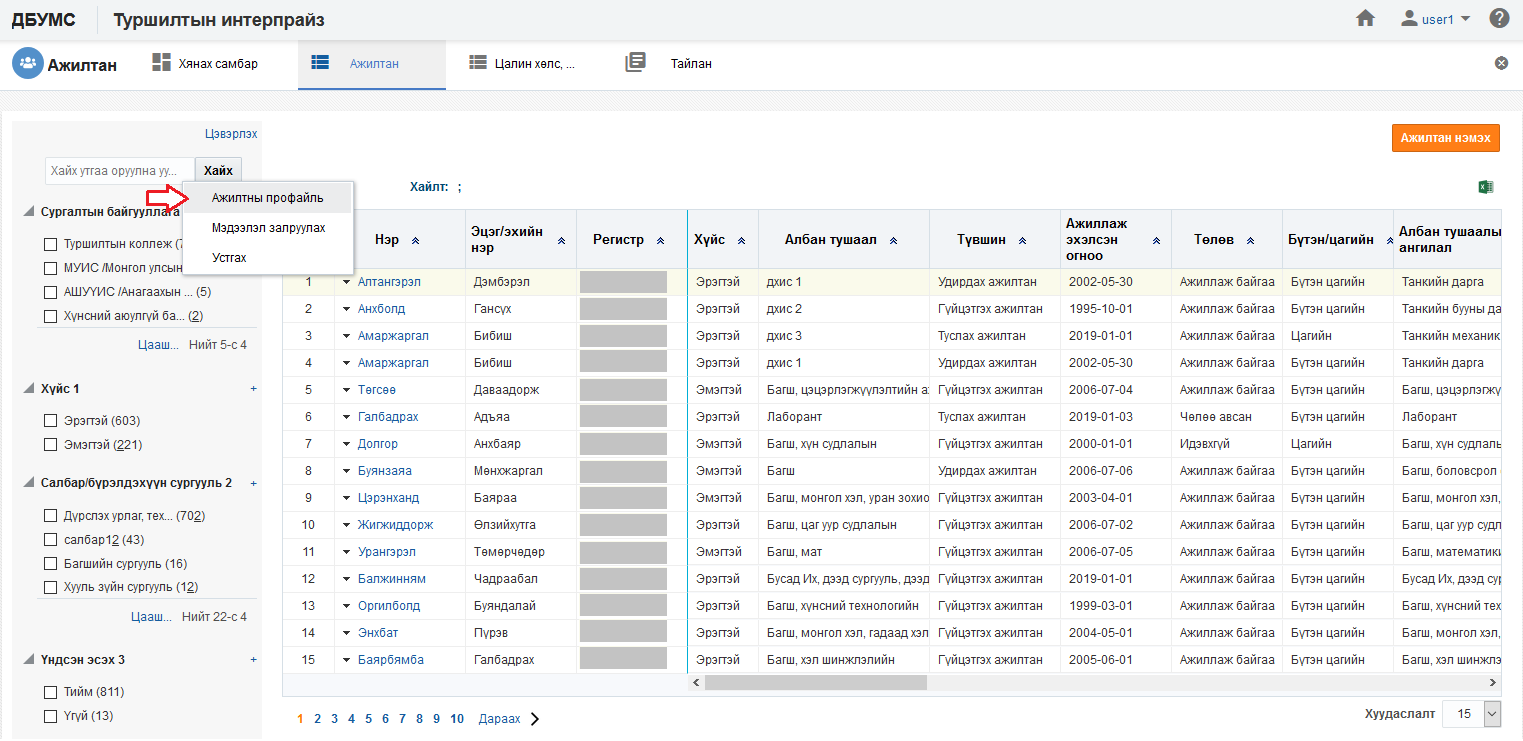Viewport: 1523px width, 741px height.
Task: Click the Ажилтан tab in navigation
Action: (373, 64)
